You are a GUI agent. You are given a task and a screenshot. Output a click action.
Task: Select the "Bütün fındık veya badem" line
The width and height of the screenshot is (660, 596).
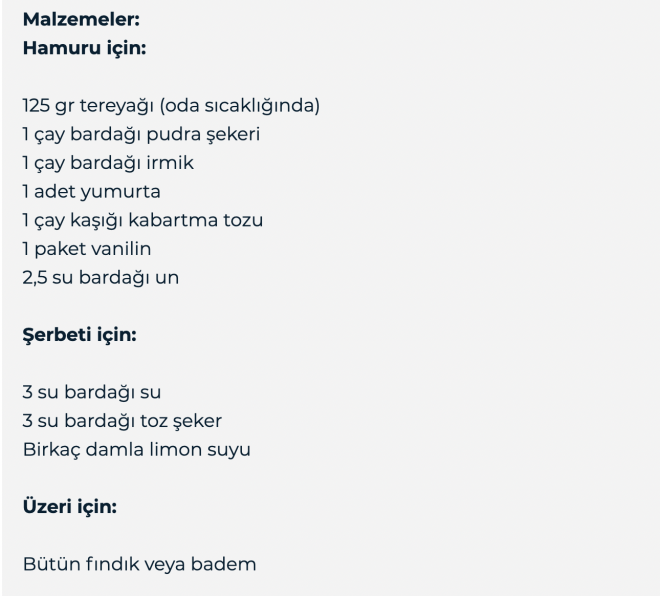tap(139, 564)
